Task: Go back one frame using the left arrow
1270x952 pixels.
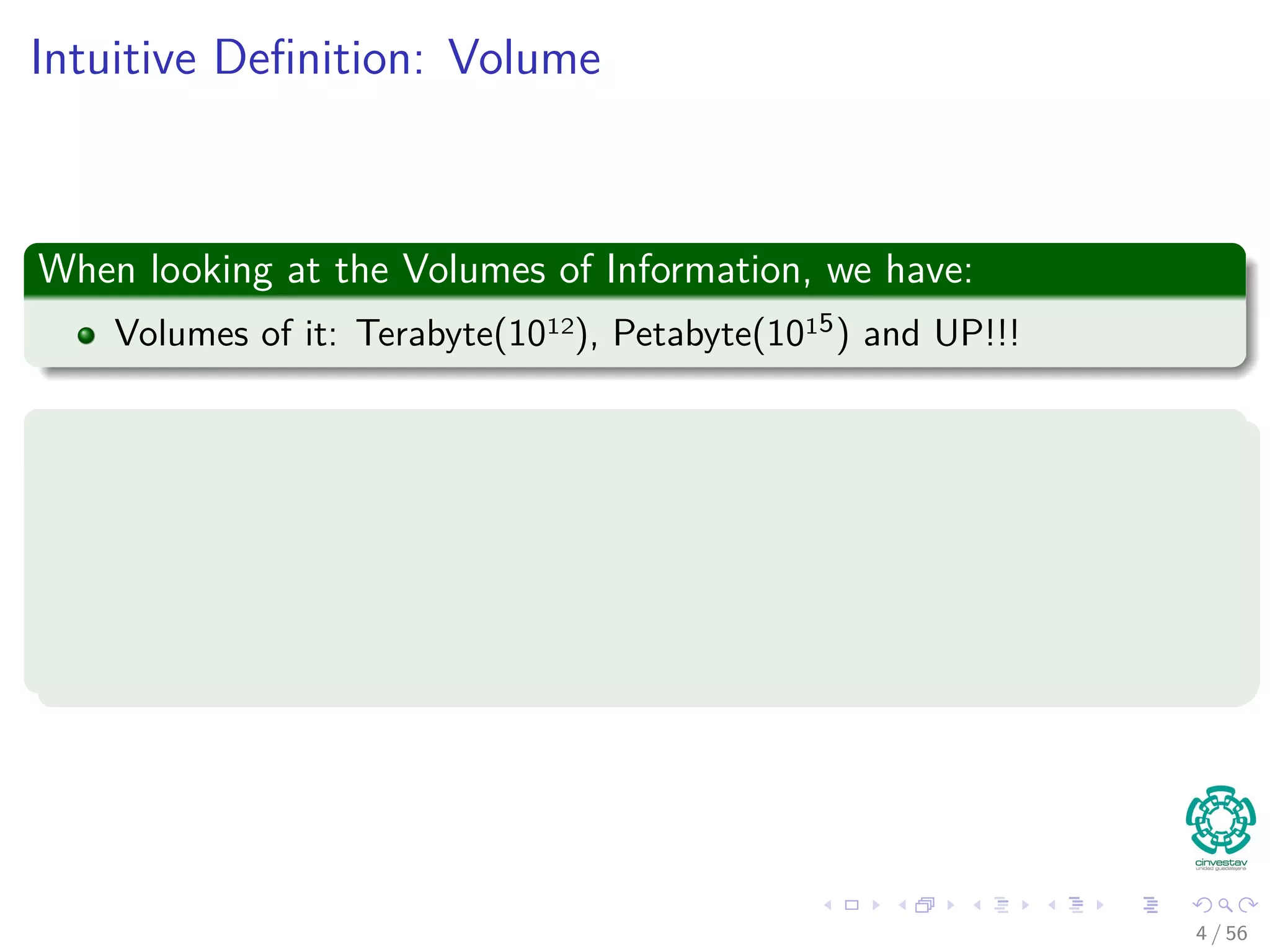Action: tap(902, 906)
